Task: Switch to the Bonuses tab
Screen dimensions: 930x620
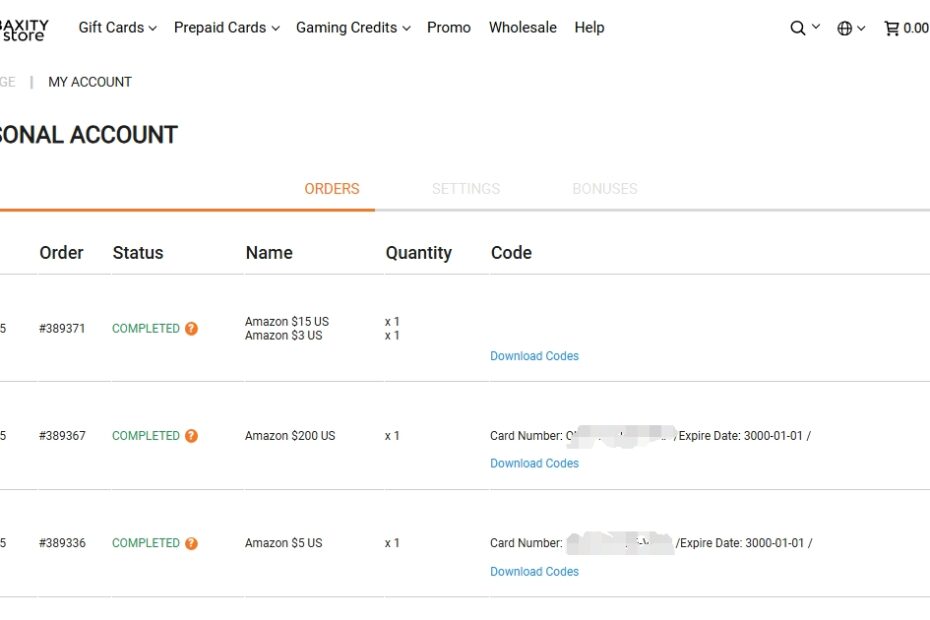Action: [604, 188]
